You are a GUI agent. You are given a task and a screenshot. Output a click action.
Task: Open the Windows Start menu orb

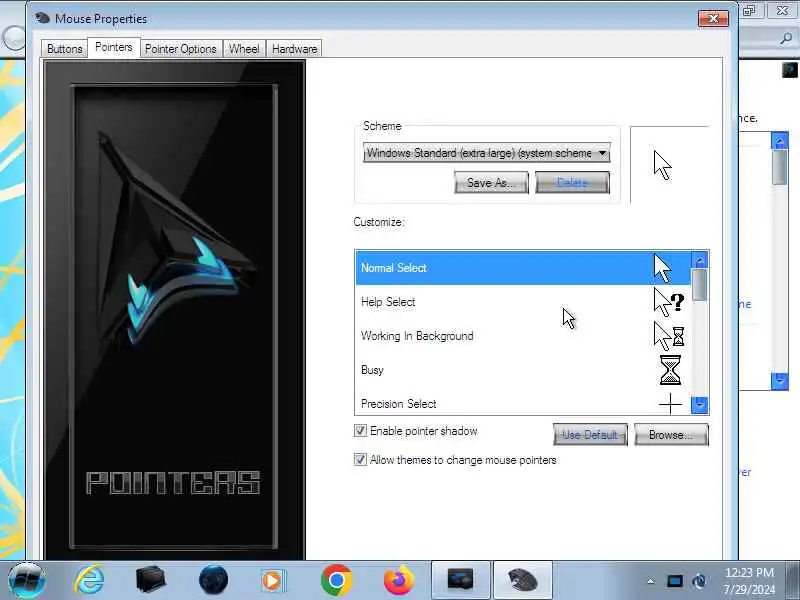[x=27, y=580]
